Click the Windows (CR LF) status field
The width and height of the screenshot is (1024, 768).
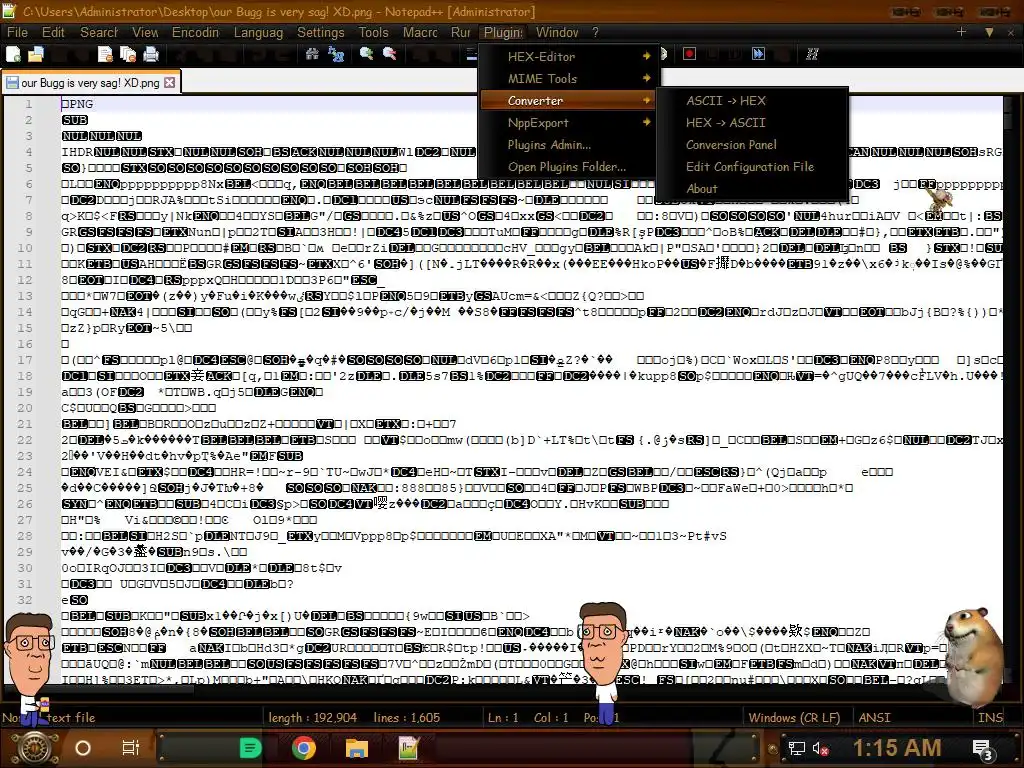click(793, 717)
